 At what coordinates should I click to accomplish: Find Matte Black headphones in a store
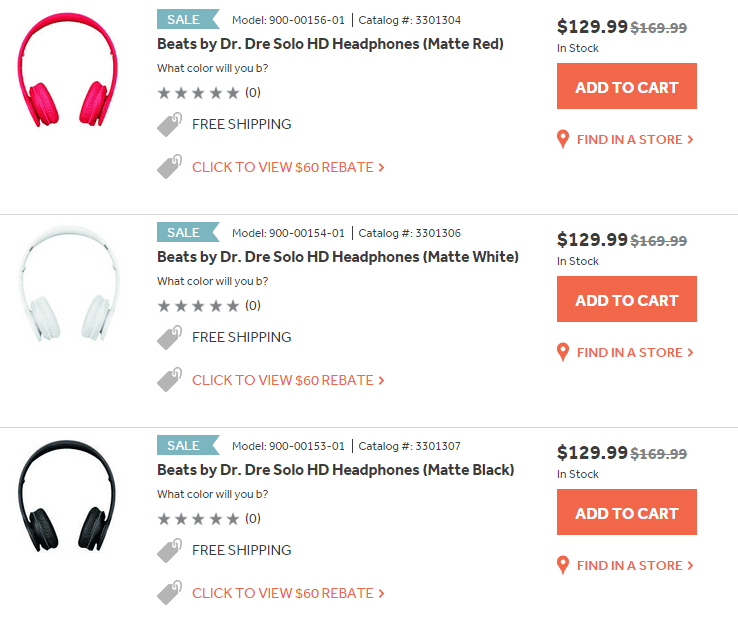pyautogui.click(x=635, y=565)
